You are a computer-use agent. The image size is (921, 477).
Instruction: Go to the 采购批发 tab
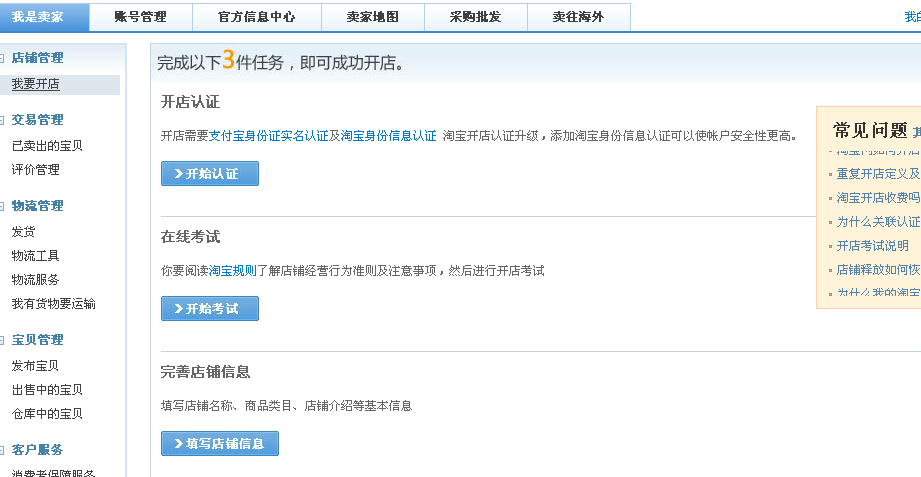coord(475,17)
